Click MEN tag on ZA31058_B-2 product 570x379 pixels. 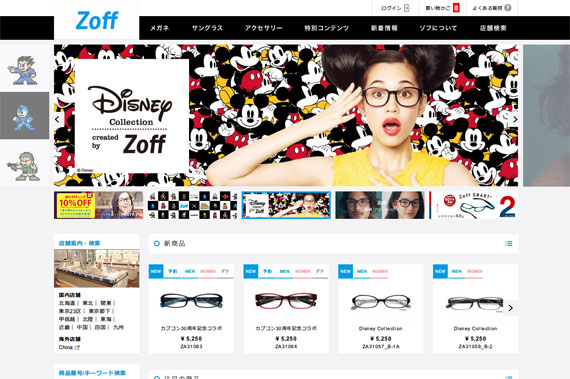[x=457, y=271]
